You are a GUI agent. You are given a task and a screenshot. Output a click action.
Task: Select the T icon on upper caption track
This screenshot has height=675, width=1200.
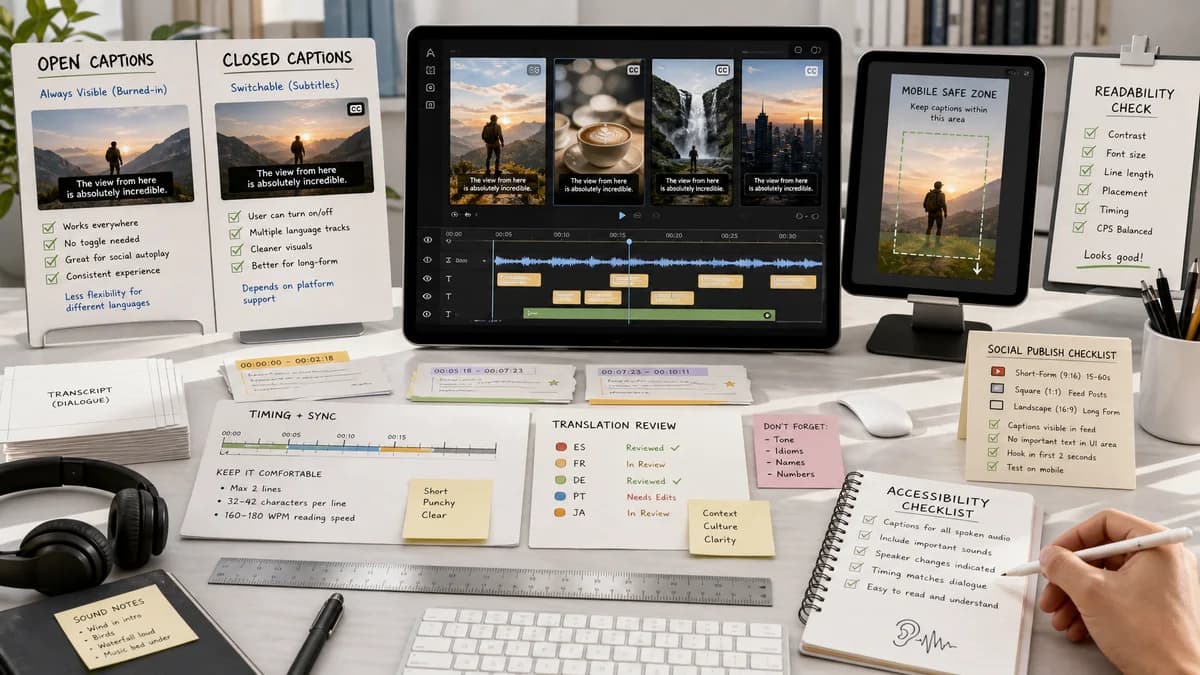pyautogui.click(x=448, y=278)
